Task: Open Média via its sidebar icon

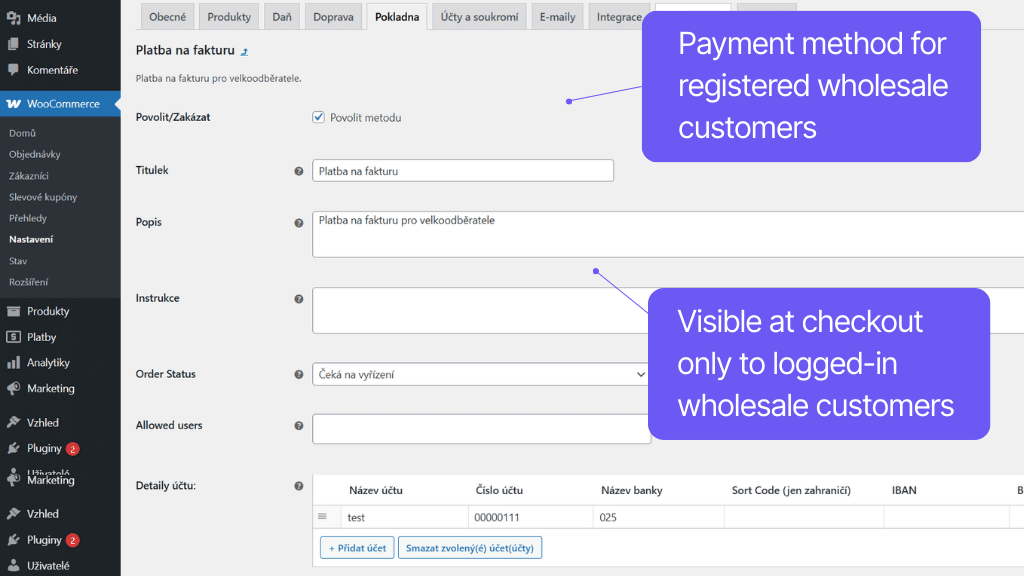Action: point(13,18)
